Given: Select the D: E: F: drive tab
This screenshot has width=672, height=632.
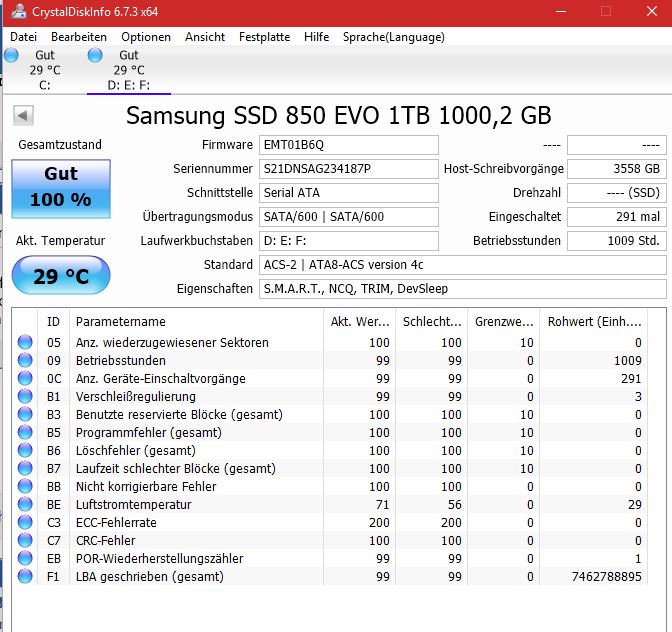Looking at the screenshot, I should tap(129, 70).
